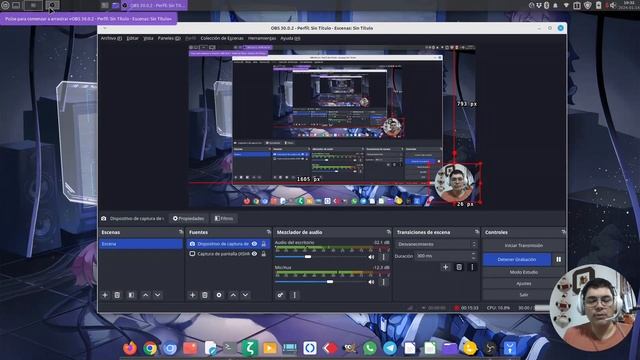
Task: Toggle visibility of Dispositivo de captura source
Action: (254, 244)
